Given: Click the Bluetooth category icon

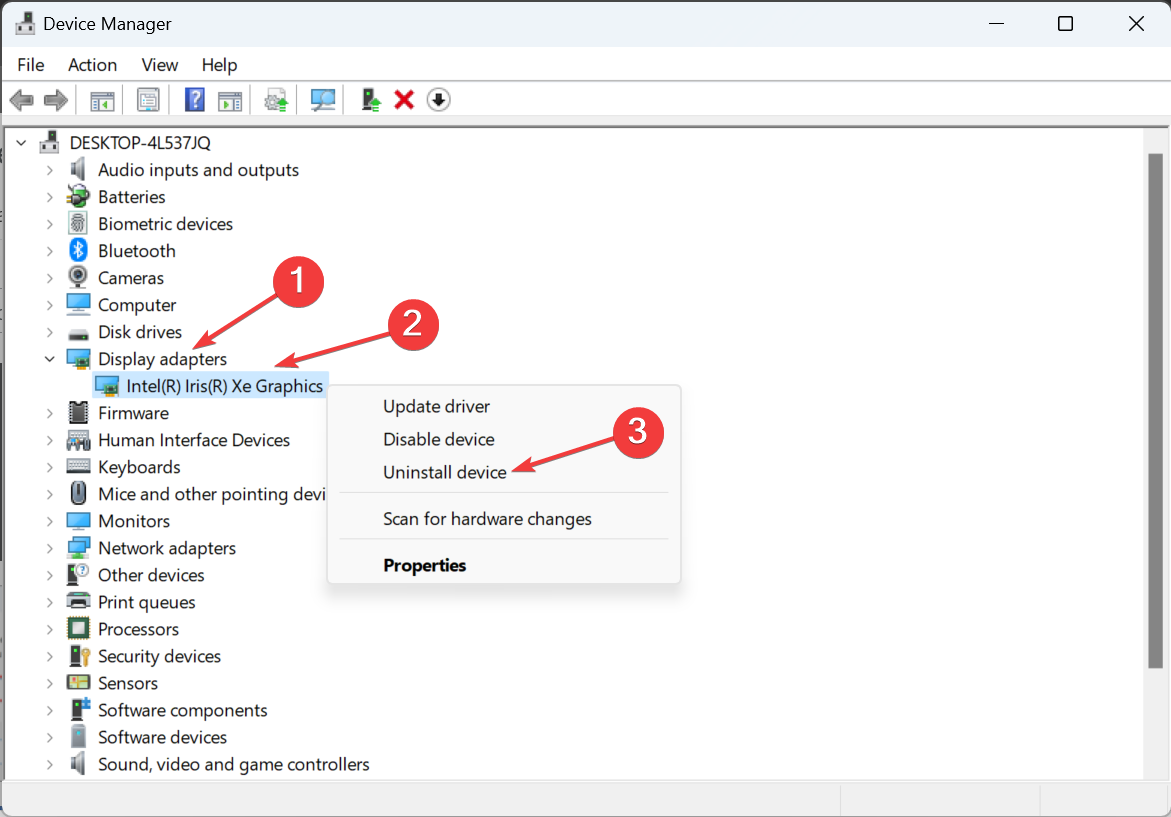Looking at the screenshot, I should pos(78,250).
